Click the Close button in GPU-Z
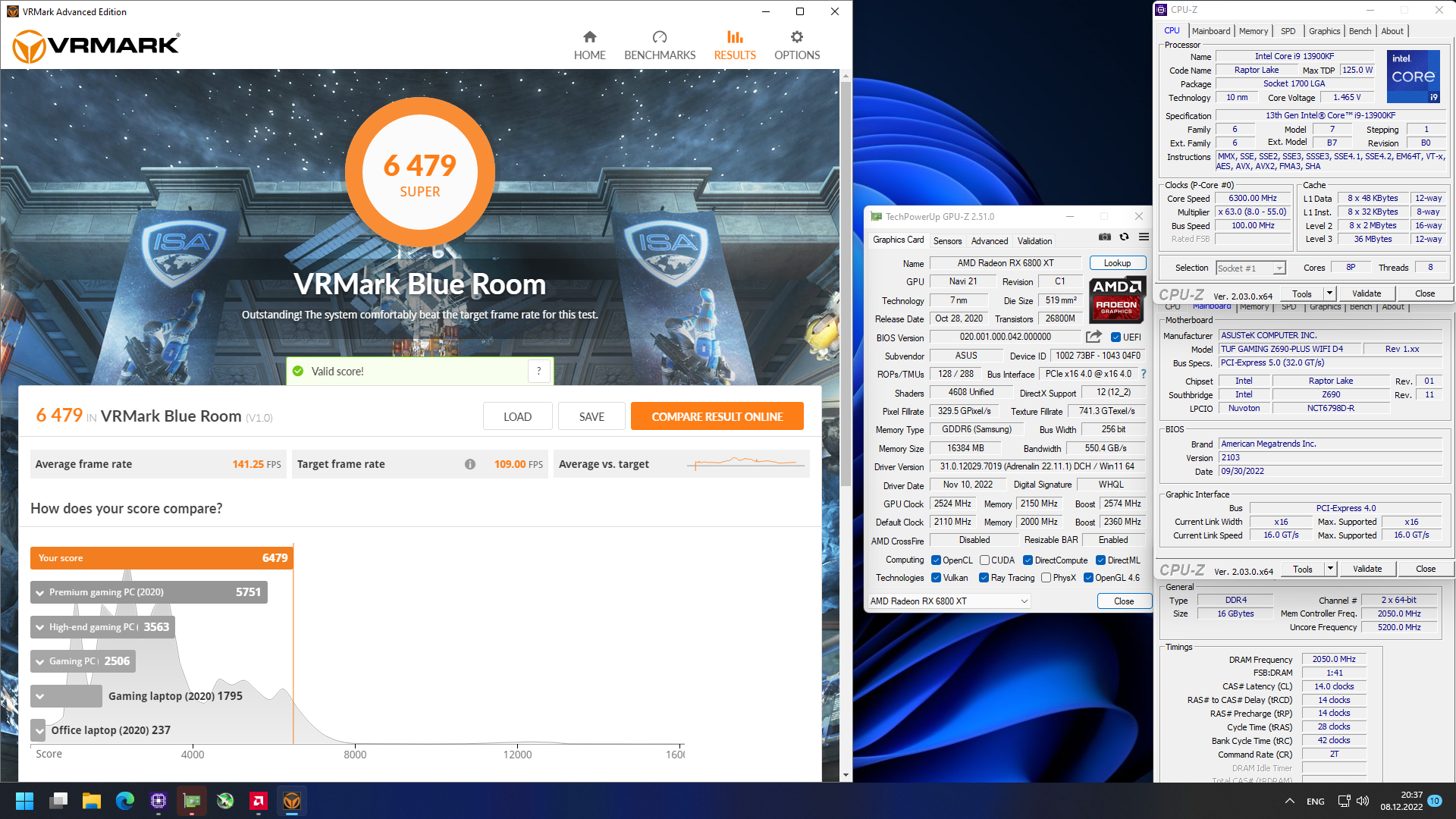The image size is (1456, 819). tap(1124, 601)
